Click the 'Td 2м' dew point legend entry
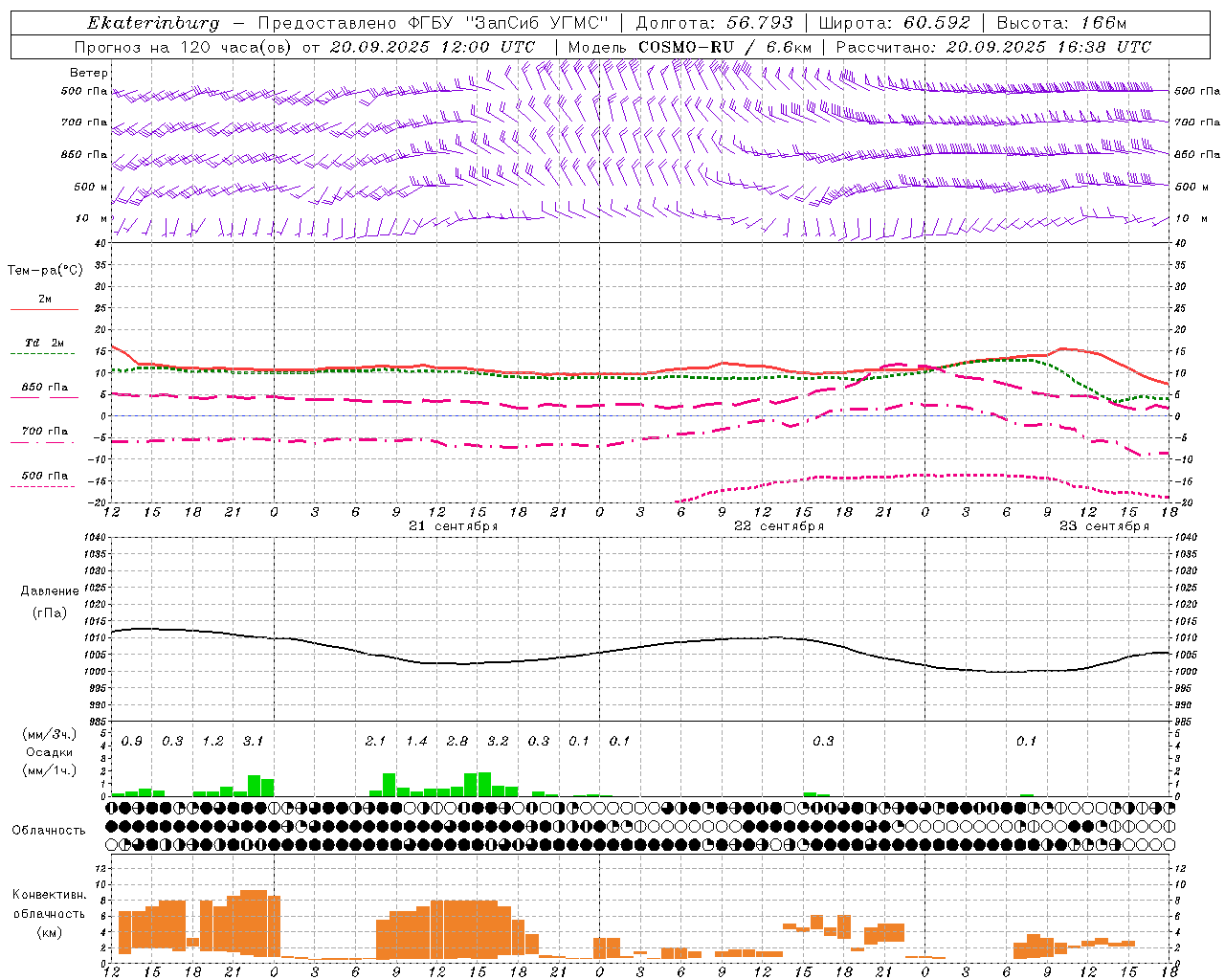1225x980 pixels. (x=44, y=343)
